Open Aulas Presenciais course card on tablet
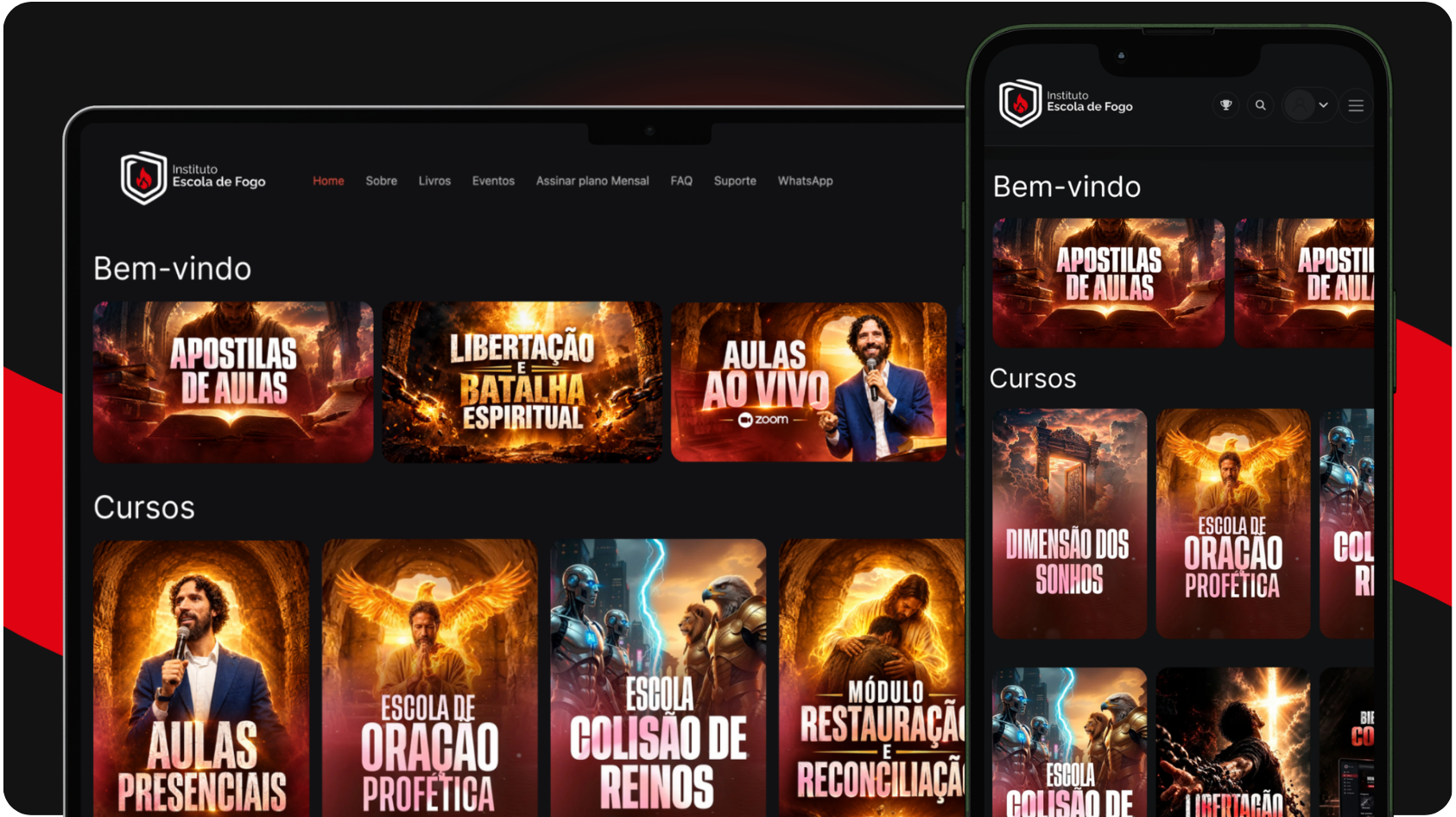The image size is (1456, 817). pos(201,677)
